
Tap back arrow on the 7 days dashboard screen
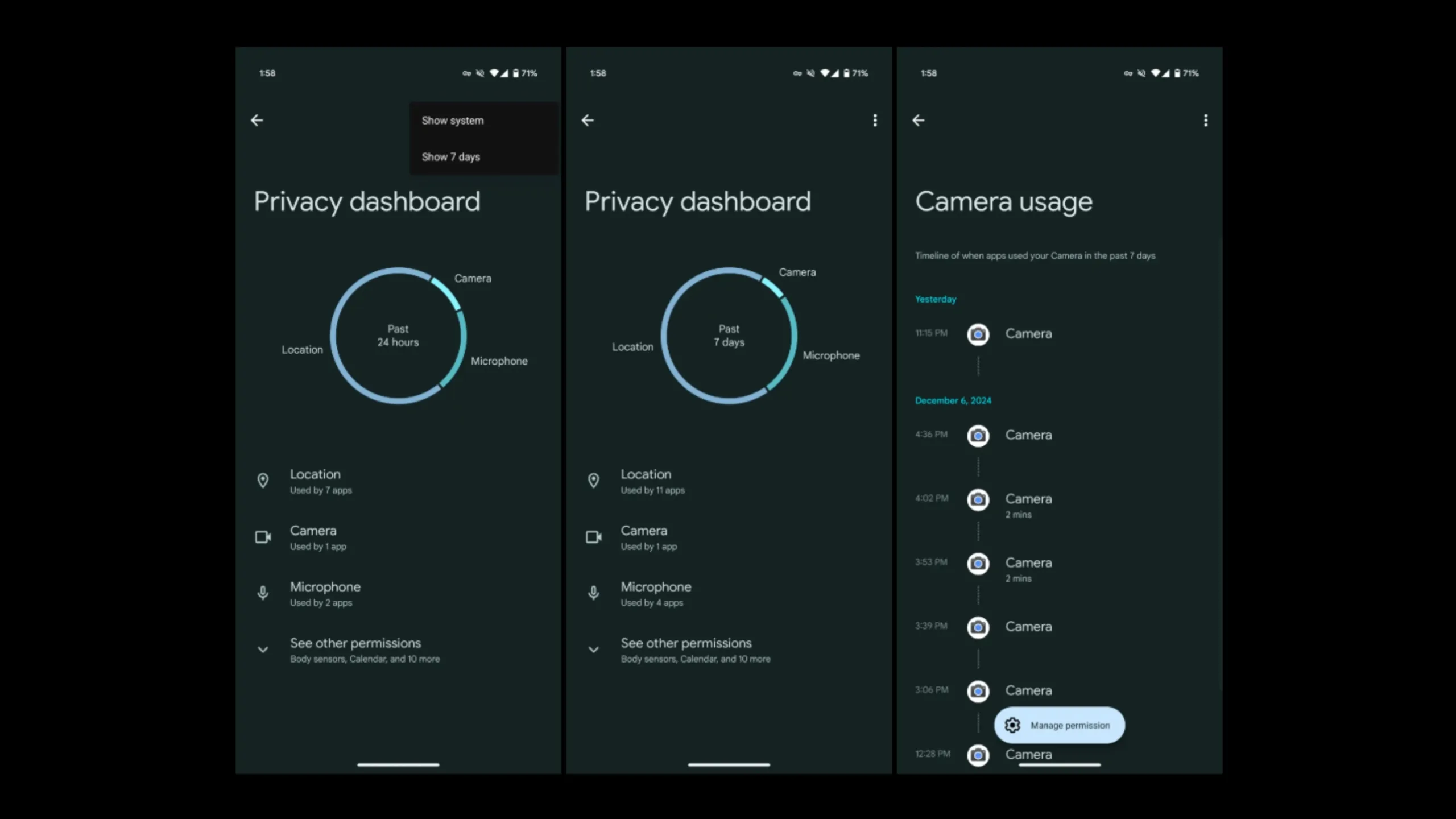pyautogui.click(x=588, y=120)
